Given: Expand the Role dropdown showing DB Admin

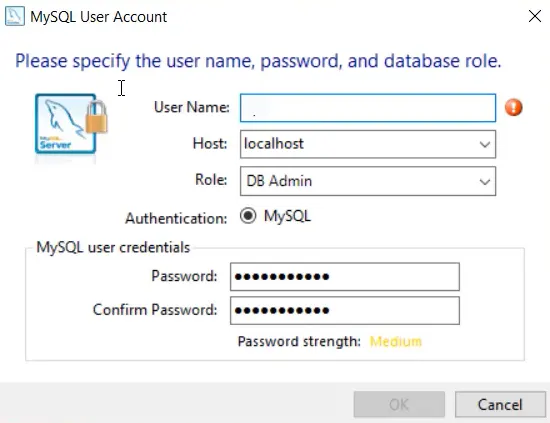Looking at the screenshot, I should (368, 181).
